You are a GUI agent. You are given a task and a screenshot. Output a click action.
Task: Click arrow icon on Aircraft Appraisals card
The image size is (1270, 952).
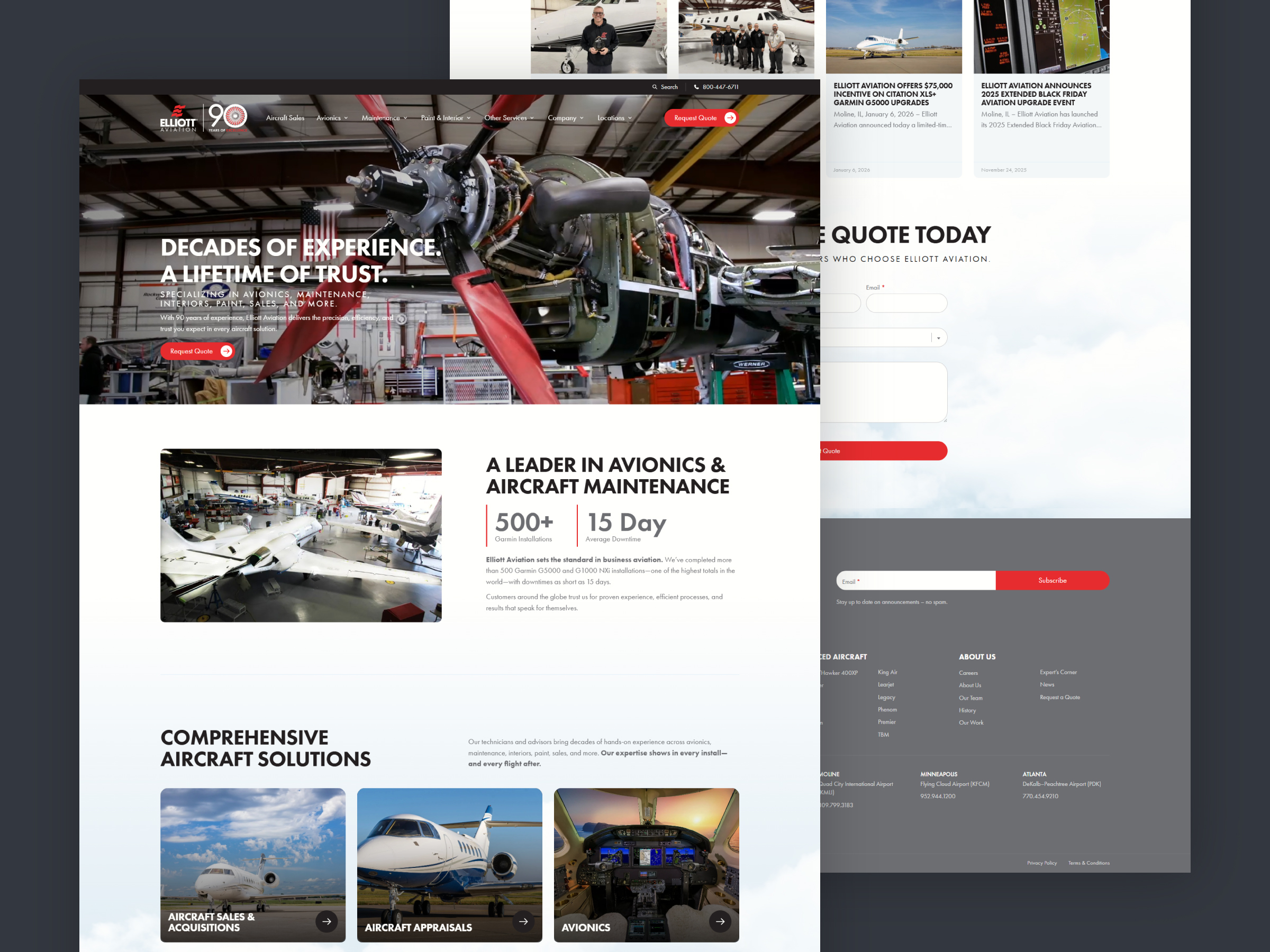pyautogui.click(x=523, y=921)
